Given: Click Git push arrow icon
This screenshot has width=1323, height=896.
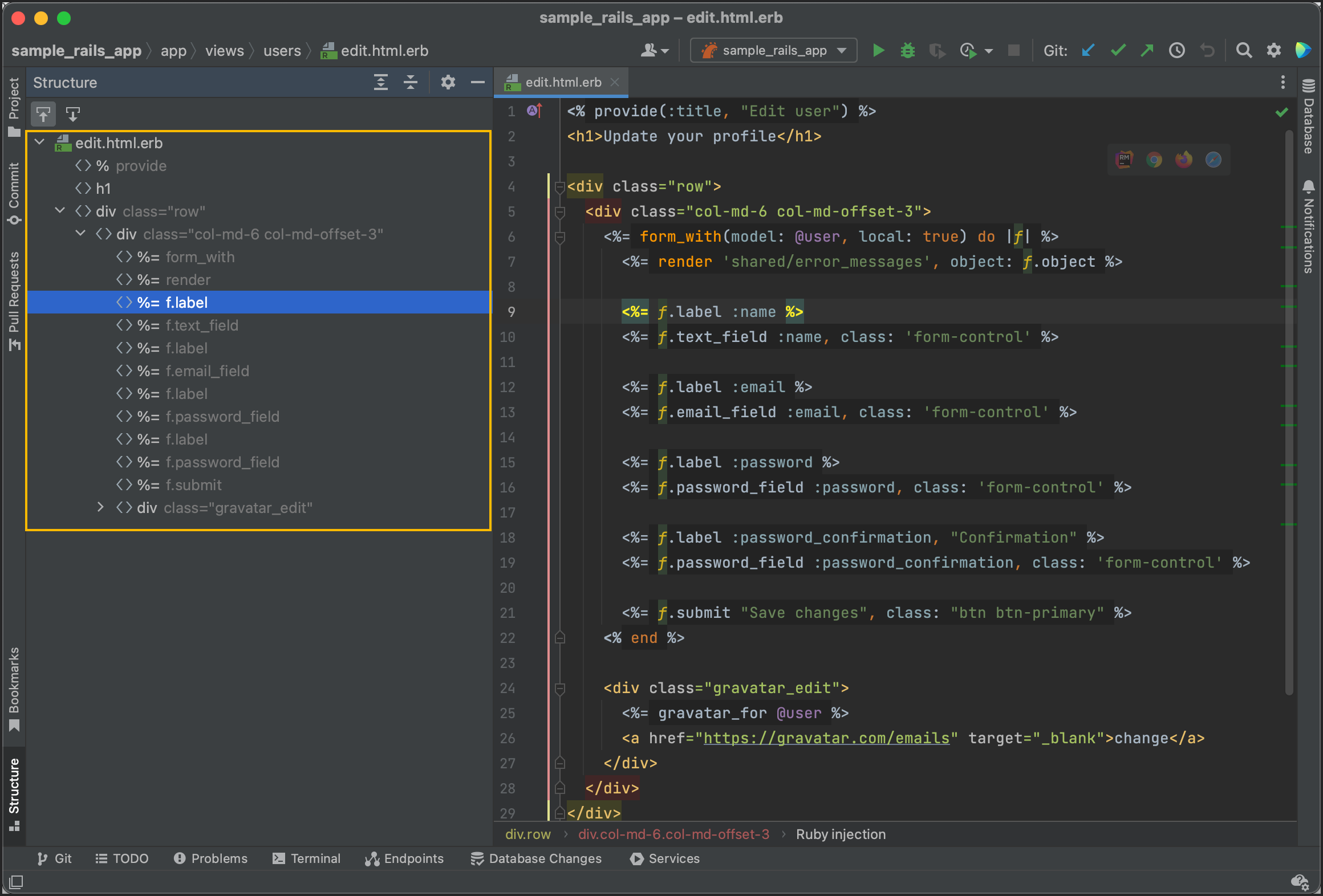Looking at the screenshot, I should pos(1147,51).
